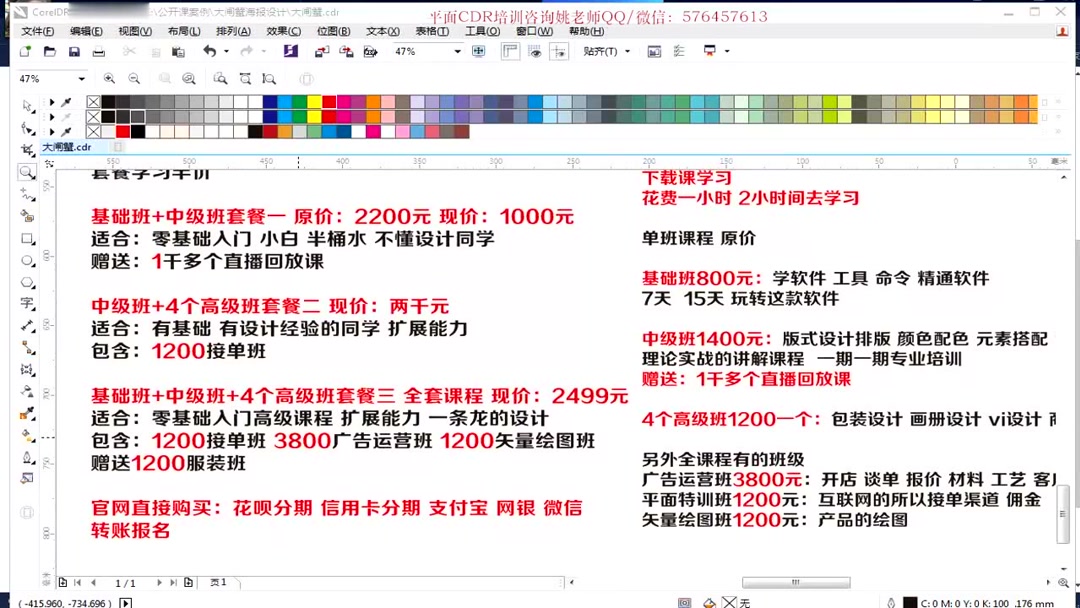Click the next page navigation arrow
This screenshot has height=608, width=1080.
[x=159, y=581]
